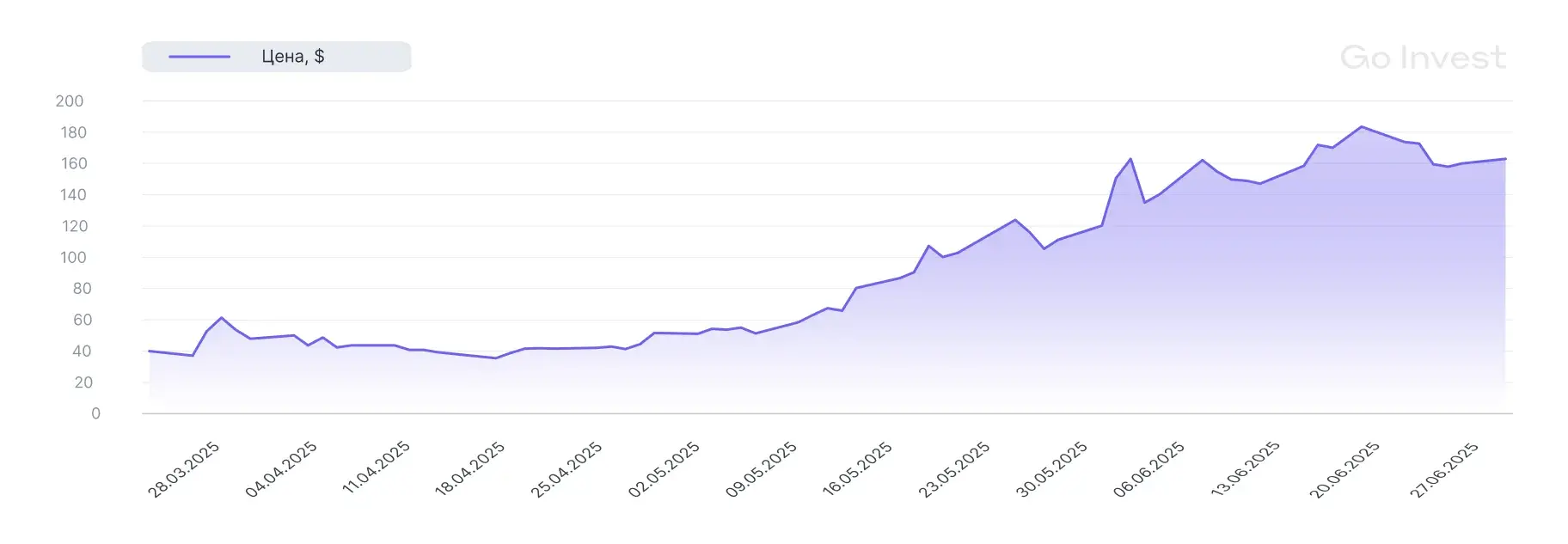
Task: Click the 04.04.2025 date label
Action: pos(281,469)
